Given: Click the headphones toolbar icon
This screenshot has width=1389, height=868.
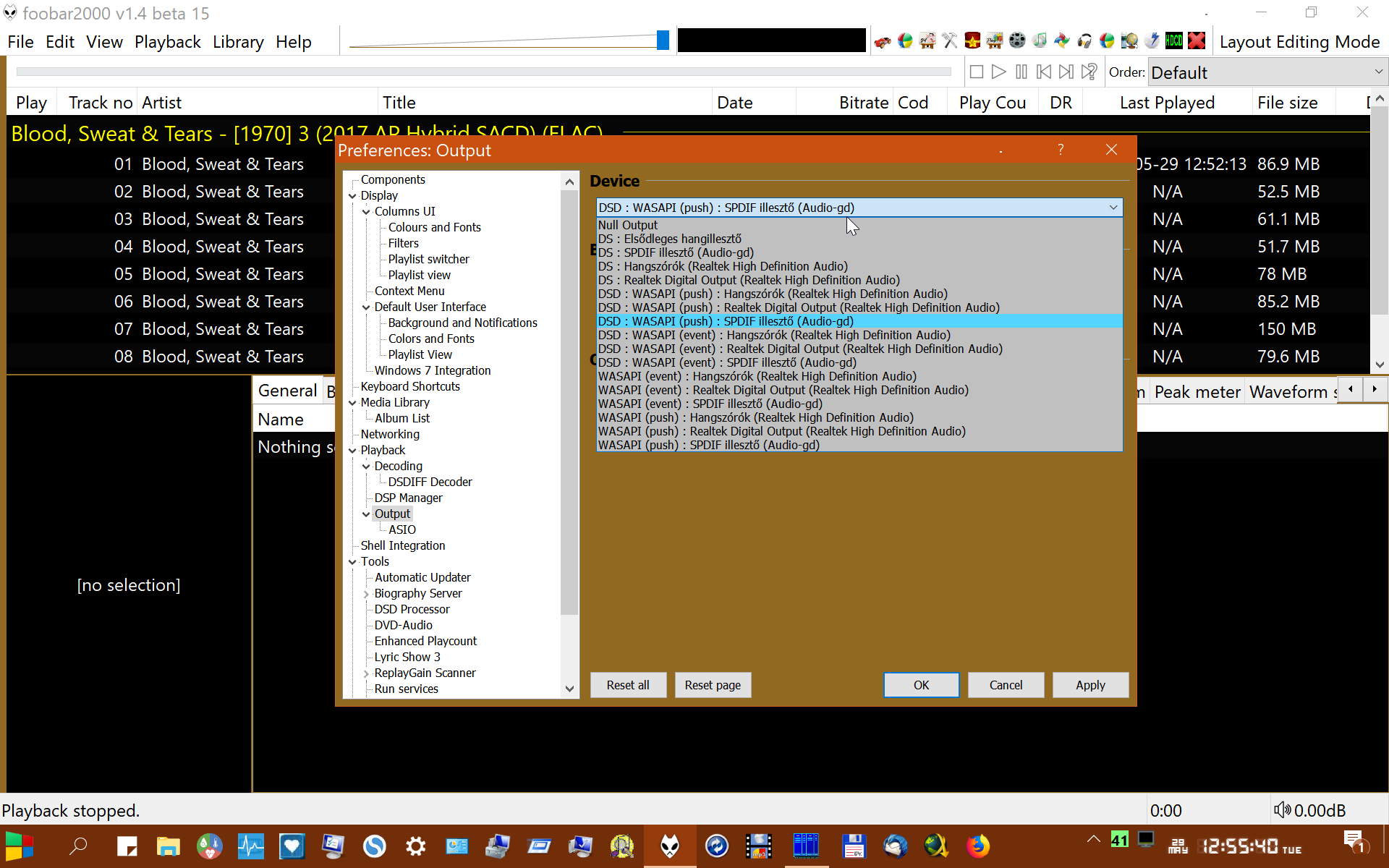Looking at the screenshot, I should 1084,41.
